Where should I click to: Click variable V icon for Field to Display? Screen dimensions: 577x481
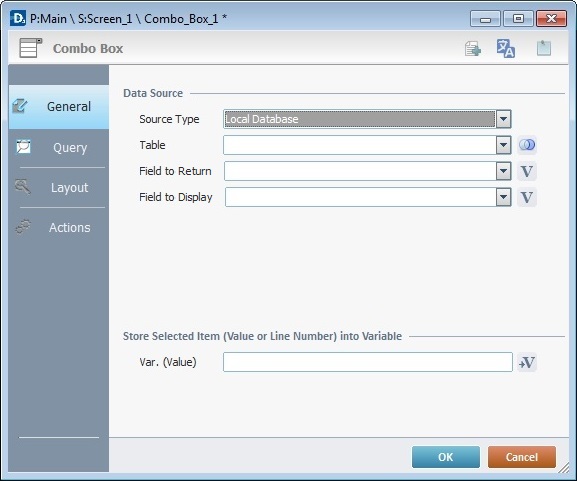coord(527,197)
